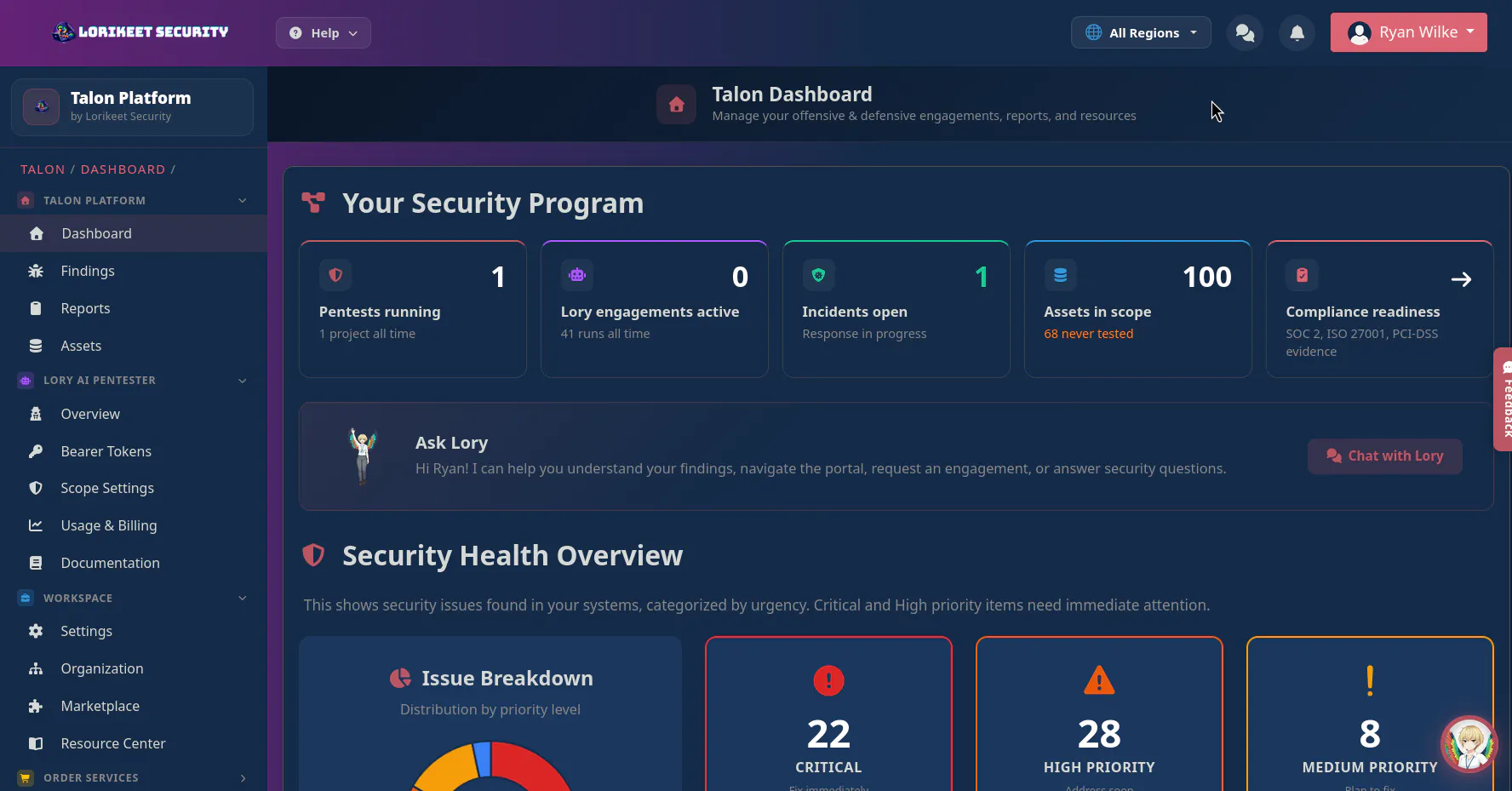Click the Talon Platform lorikeet icon
Image resolution: width=1512 pixels, height=791 pixels.
click(41, 106)
